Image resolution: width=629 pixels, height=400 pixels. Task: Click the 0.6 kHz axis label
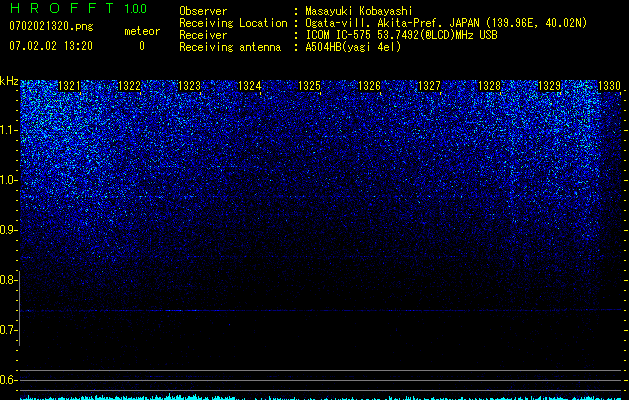[8, 380]
